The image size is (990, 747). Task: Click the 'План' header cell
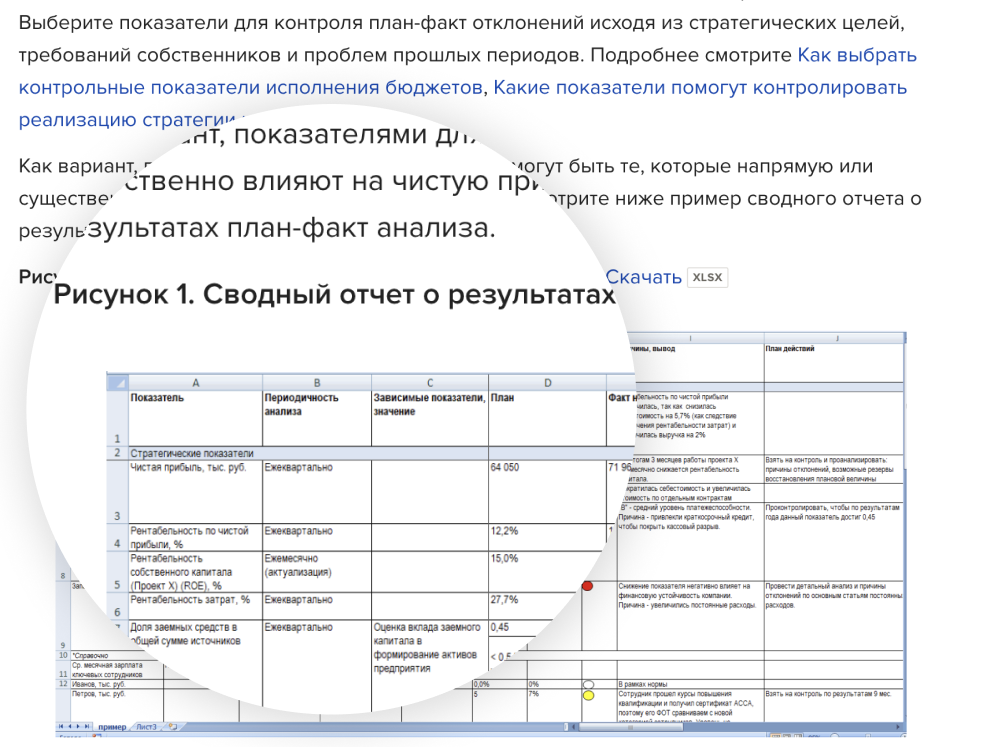click(547, 418)
